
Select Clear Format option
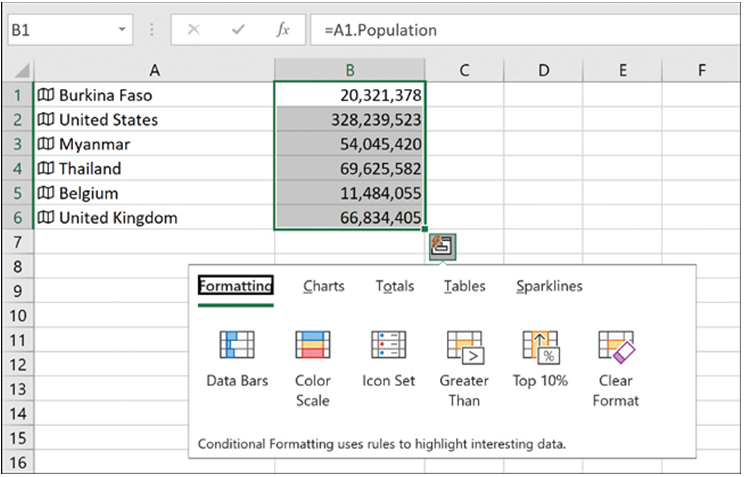pos(616,369)
